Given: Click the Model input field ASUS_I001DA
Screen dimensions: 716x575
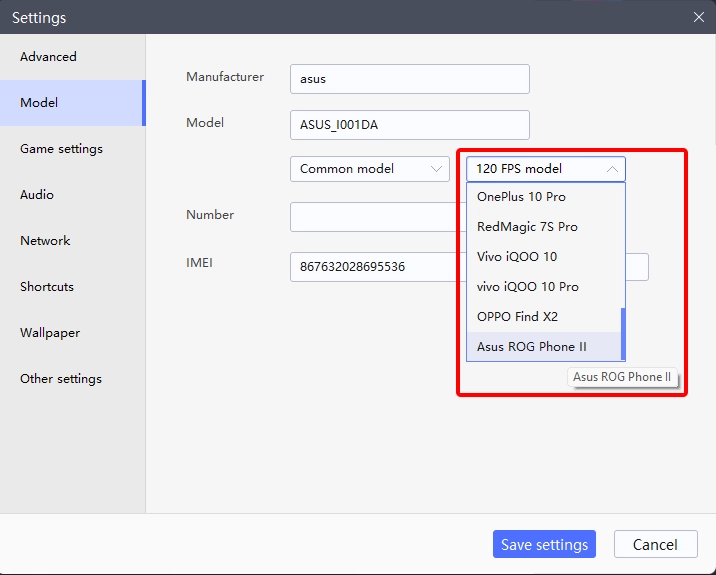Looking at the screenshot, I should (410, 125).
